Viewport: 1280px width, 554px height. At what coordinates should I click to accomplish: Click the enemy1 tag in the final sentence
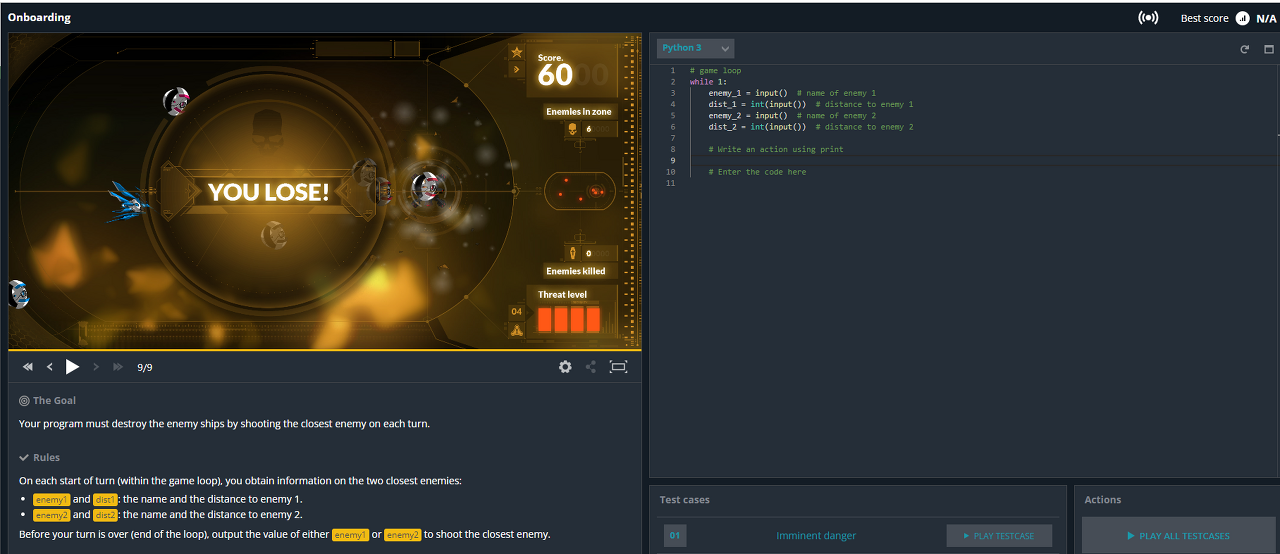point(350,534)
